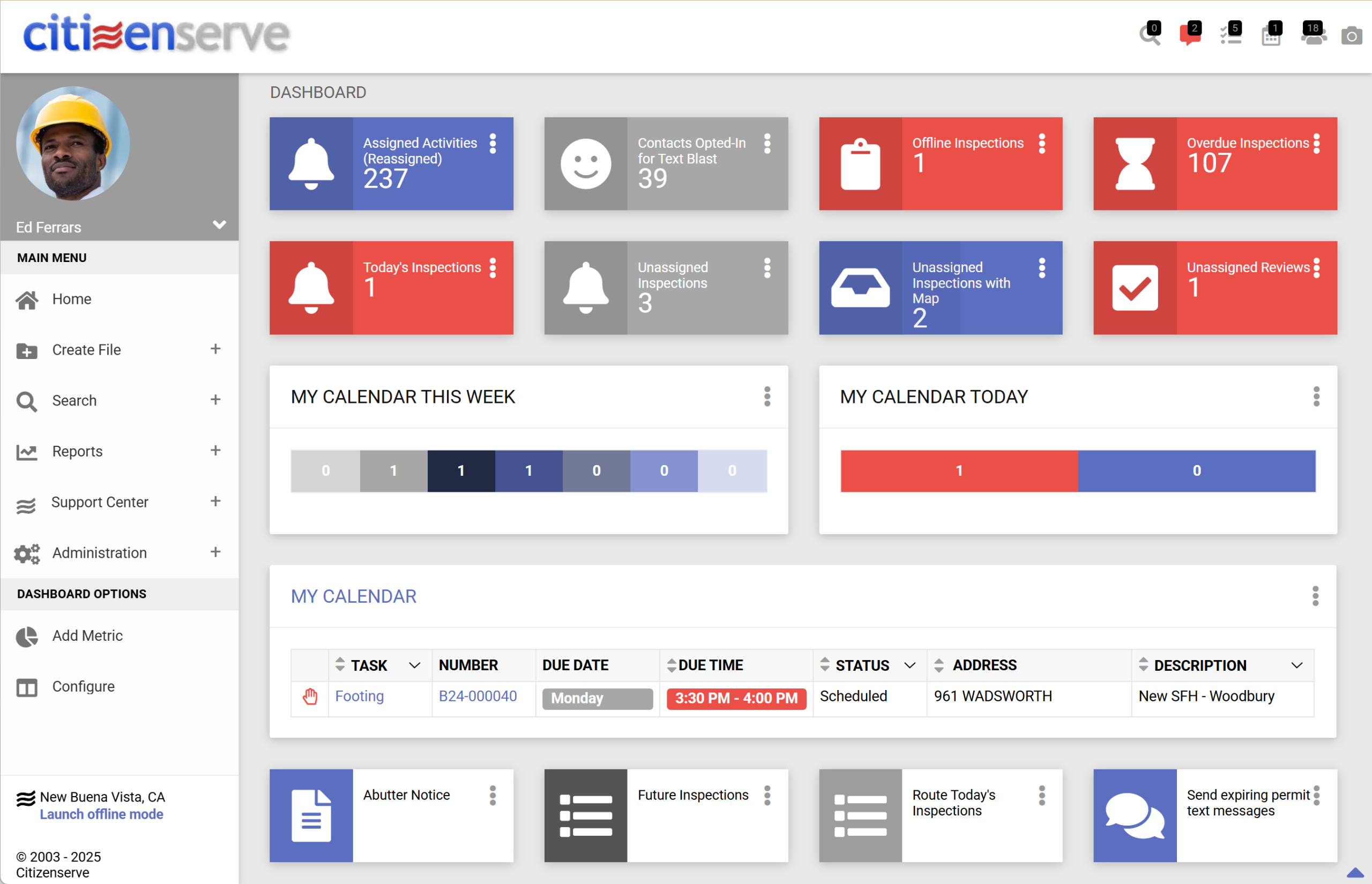The image size is (1372, 884).
Task: Click the camera icon in top bar
Action: (x=1351, y=36)
